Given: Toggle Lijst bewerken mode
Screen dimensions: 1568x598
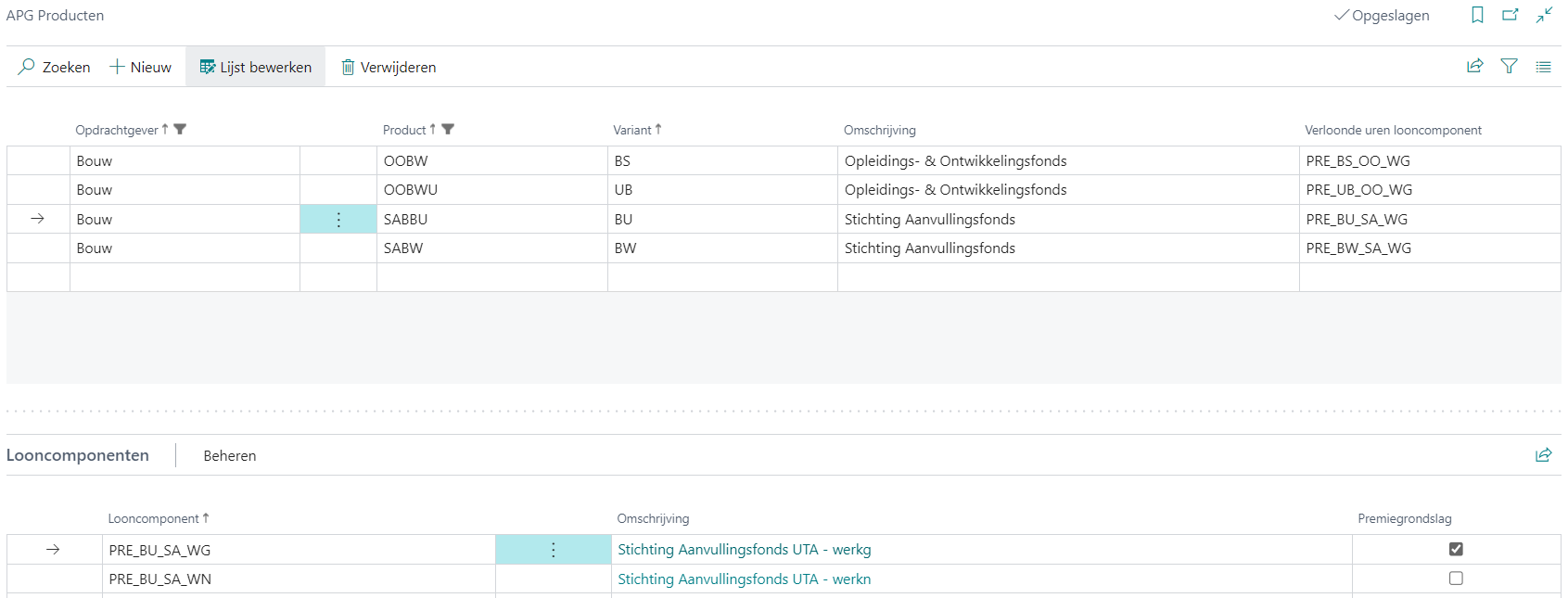Looking at the screenshot, I should pos(256,67).
